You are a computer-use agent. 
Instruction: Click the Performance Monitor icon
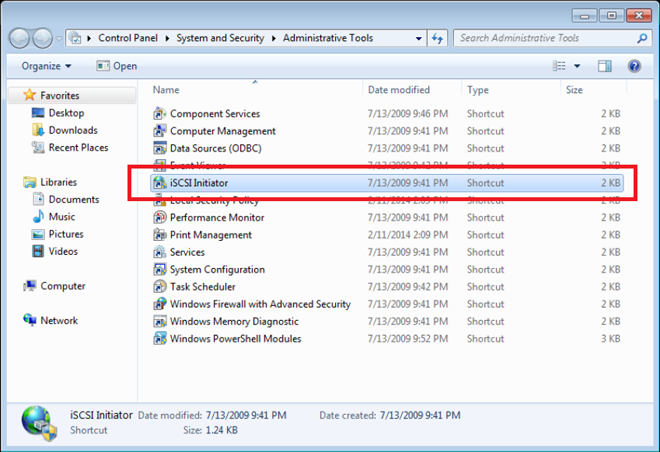160,218
